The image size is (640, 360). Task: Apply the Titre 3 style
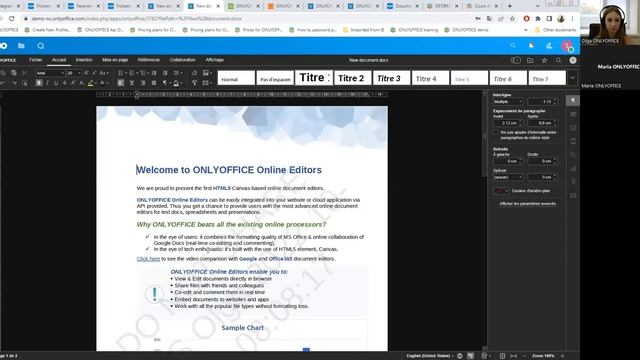tap(391, 78)
